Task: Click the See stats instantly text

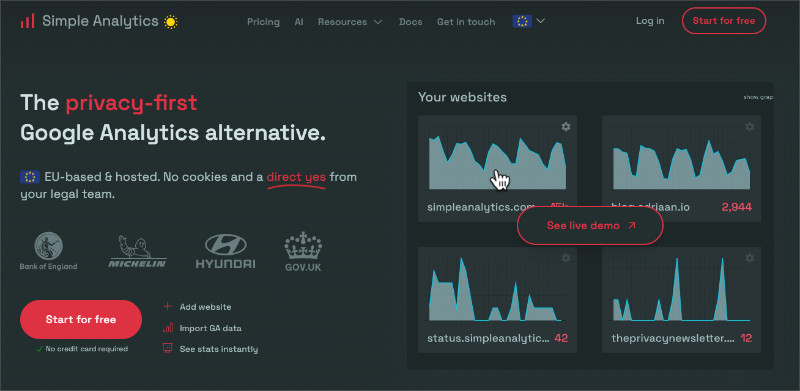Action: coord(218,349)
